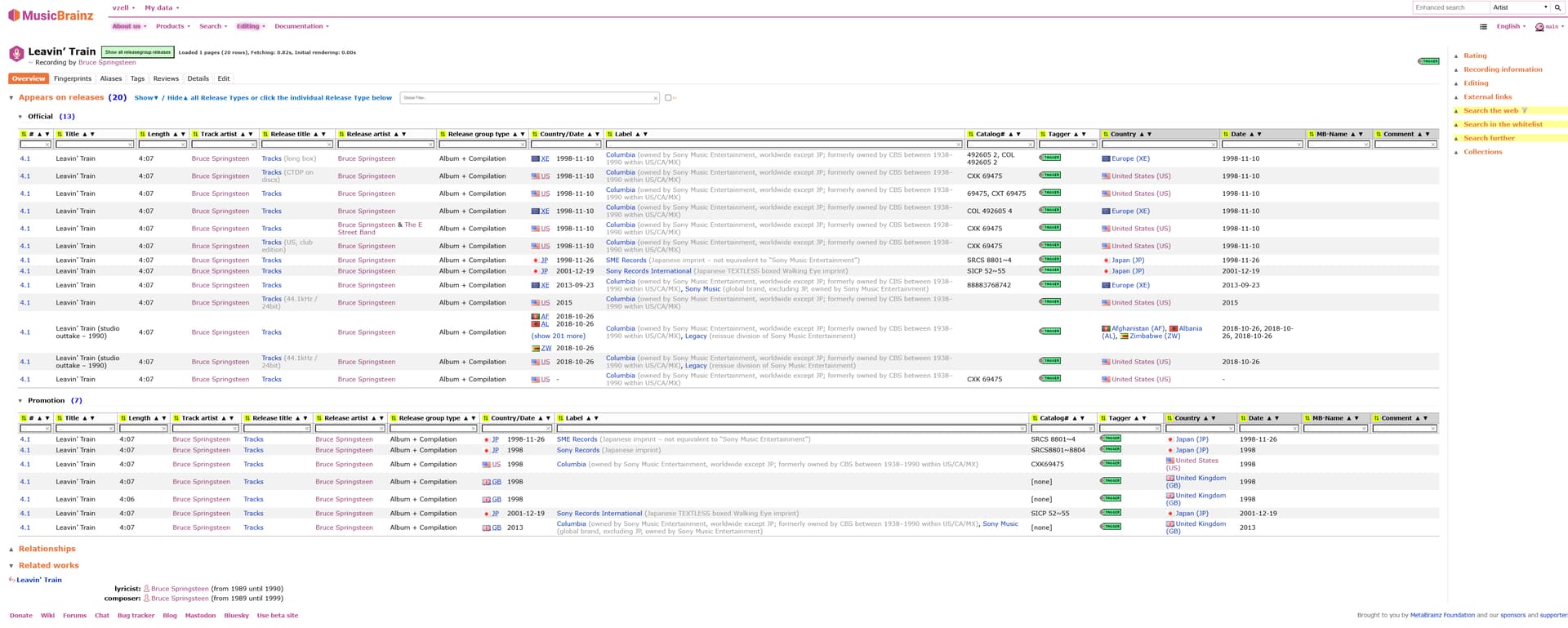
Task: Click the recording microphone icon beside the title
Action: (16, 54)
